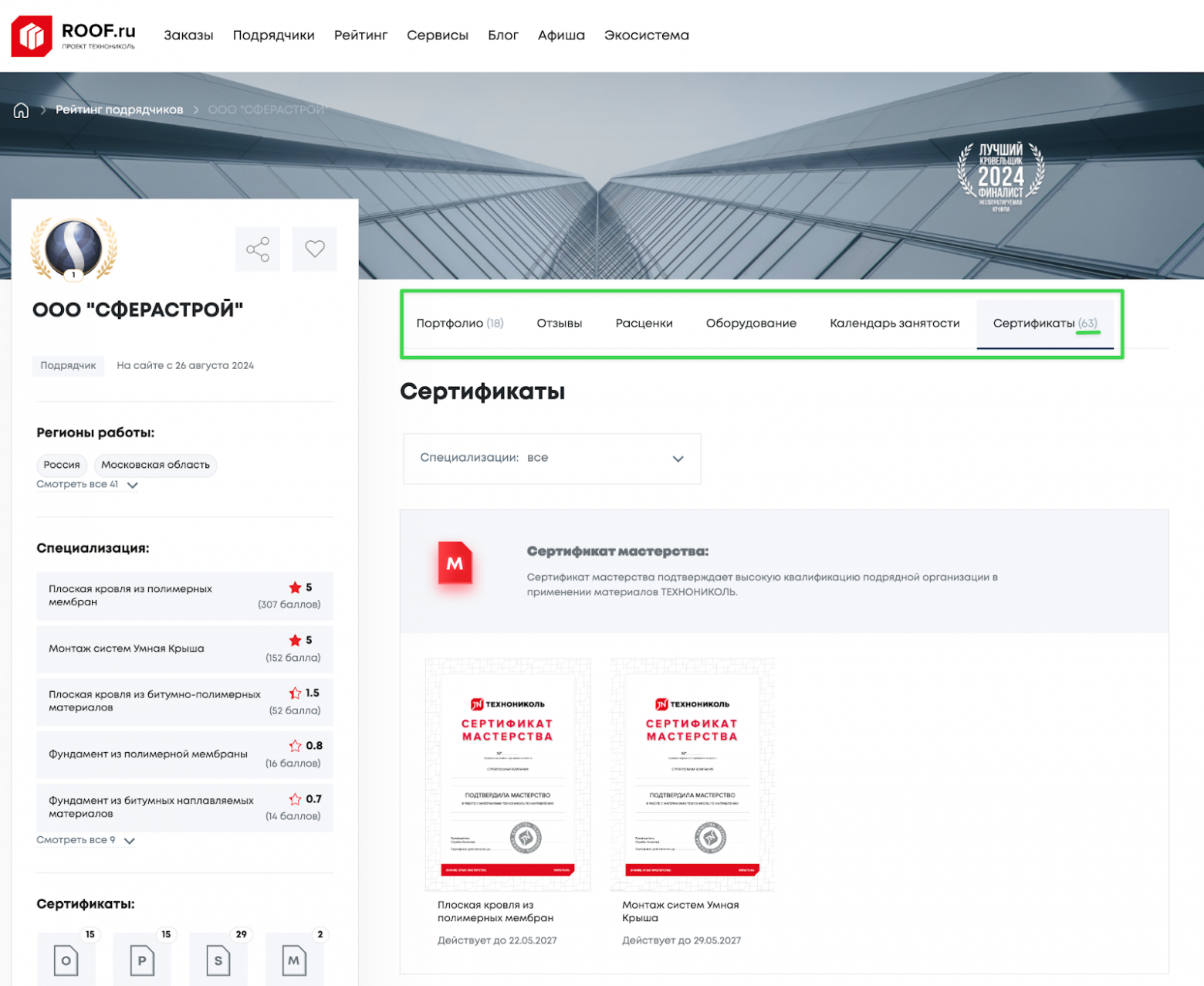Click the 'Подрядчик' label tag

pos(68,366)
